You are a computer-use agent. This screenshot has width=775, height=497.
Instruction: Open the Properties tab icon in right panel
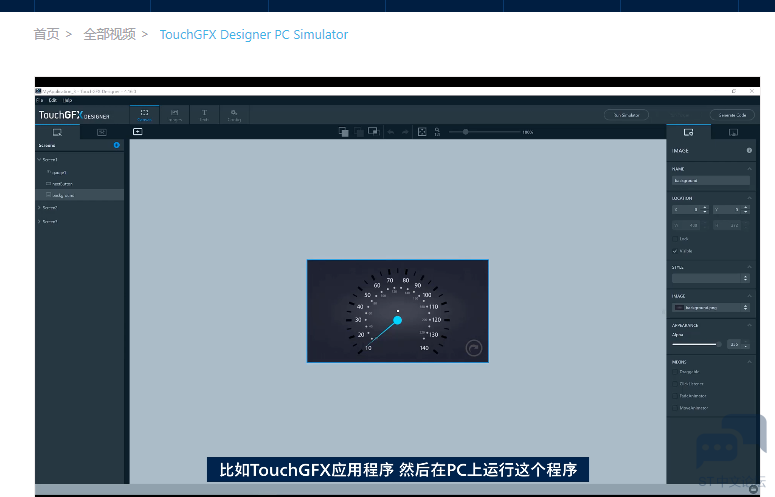pyautogui.click(x=689, y=132)
